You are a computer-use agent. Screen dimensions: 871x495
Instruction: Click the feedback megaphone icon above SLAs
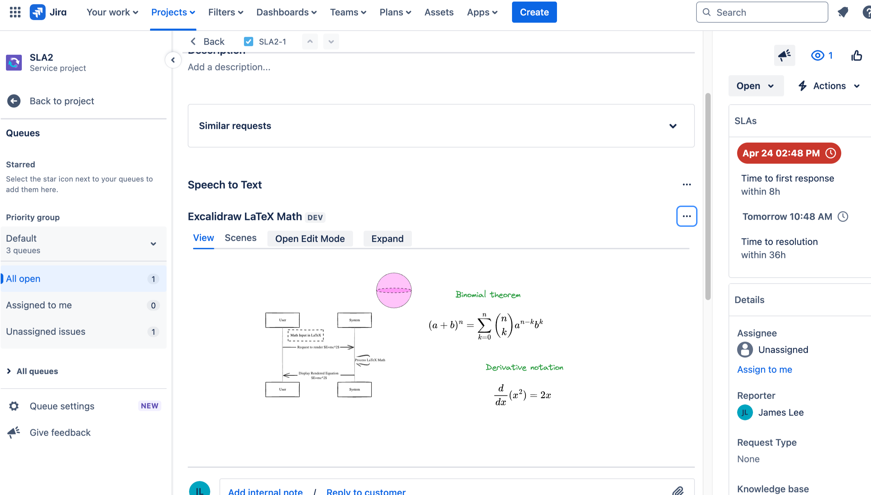784,55
